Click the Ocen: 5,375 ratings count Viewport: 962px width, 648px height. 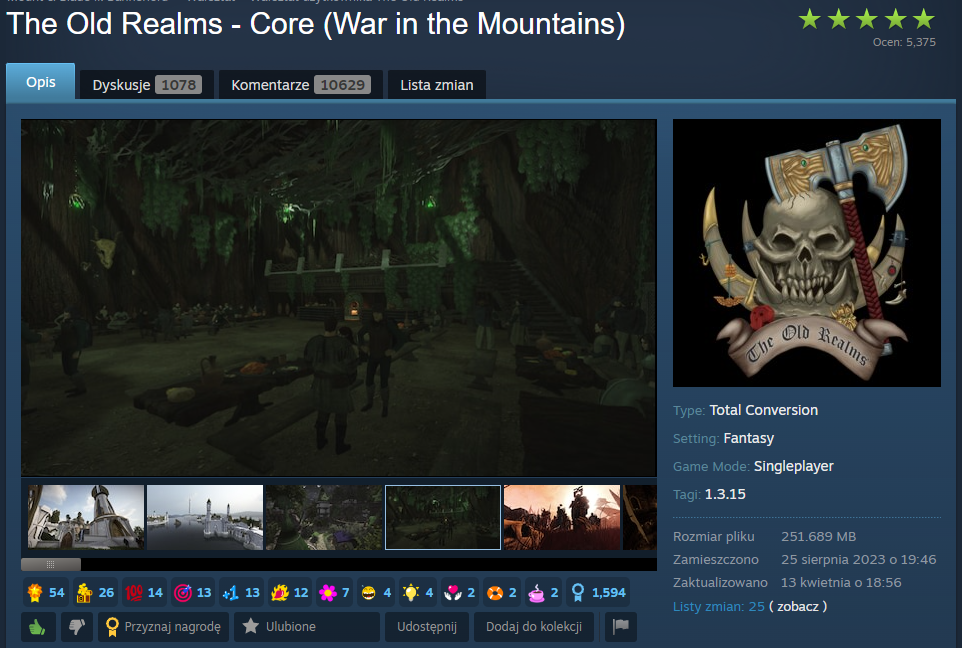(x=904, y=42)
